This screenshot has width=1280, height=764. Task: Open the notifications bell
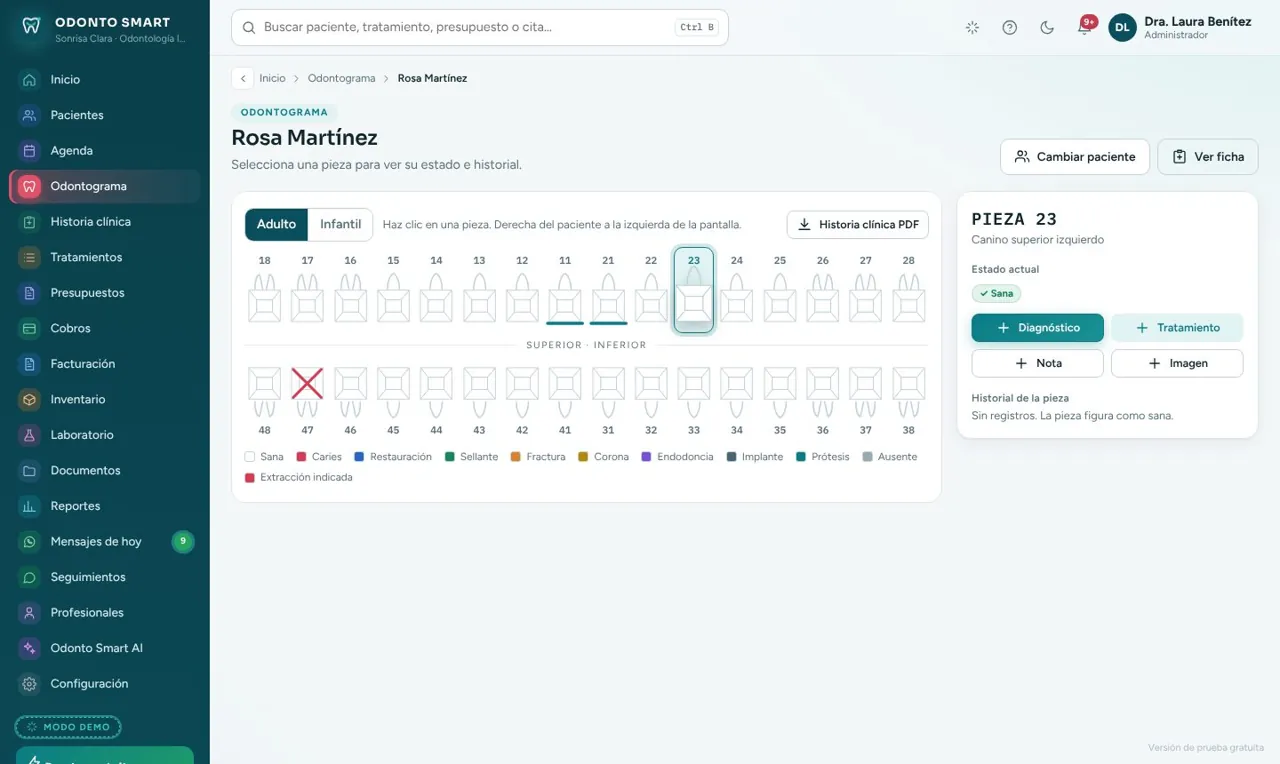click(x=1084, y=28)
